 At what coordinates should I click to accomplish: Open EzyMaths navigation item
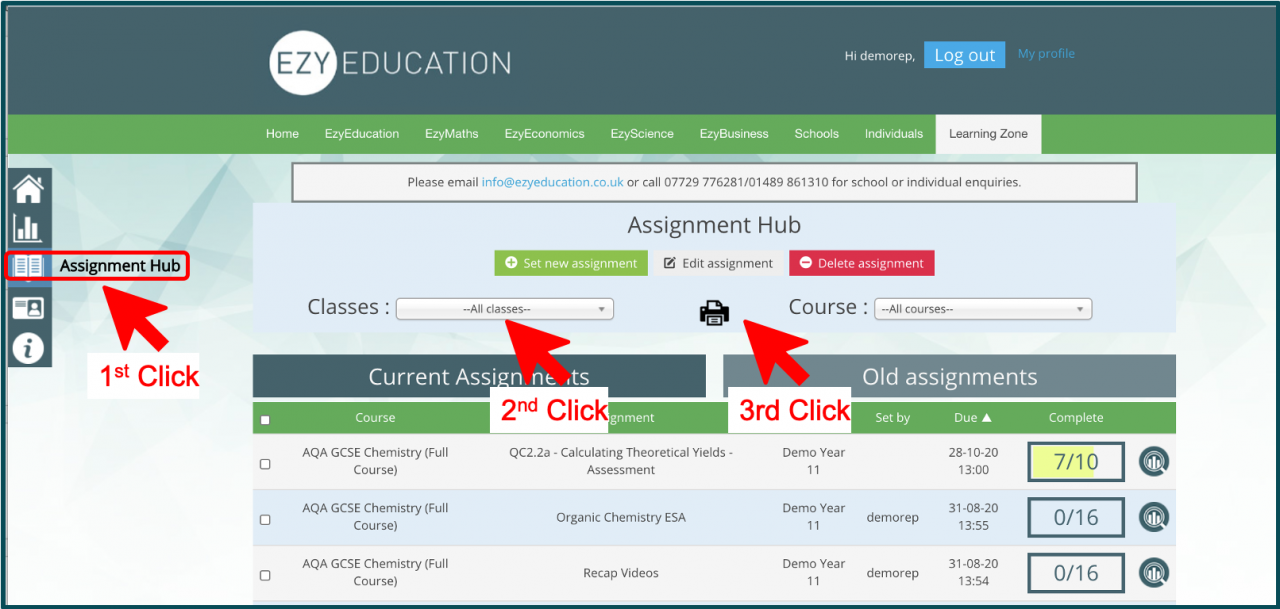point(452,134)
